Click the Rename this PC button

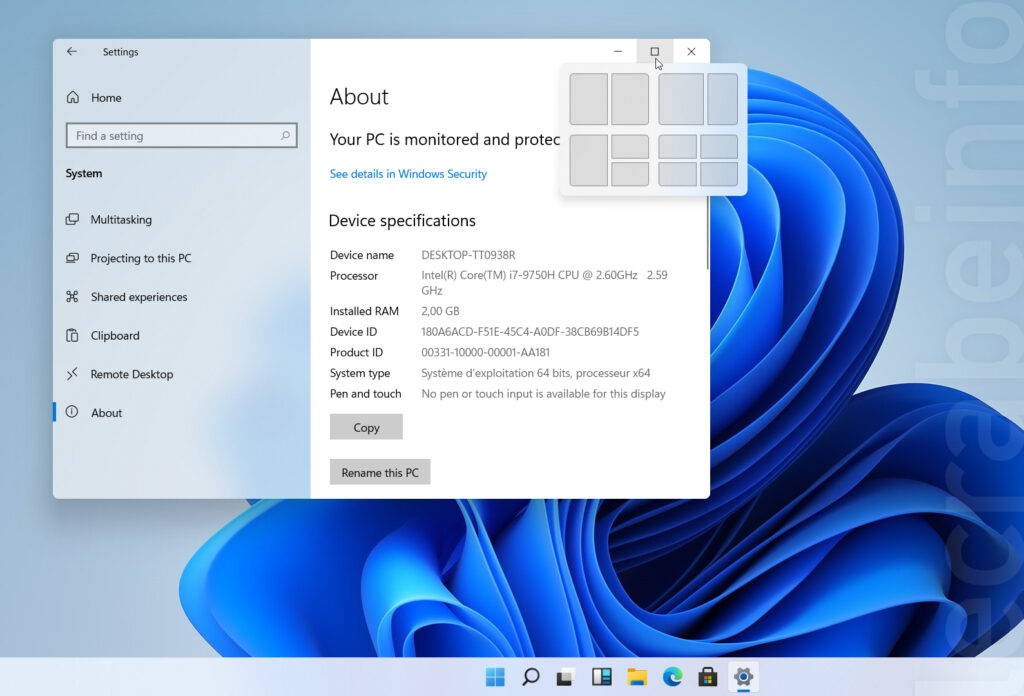point(380,472)
